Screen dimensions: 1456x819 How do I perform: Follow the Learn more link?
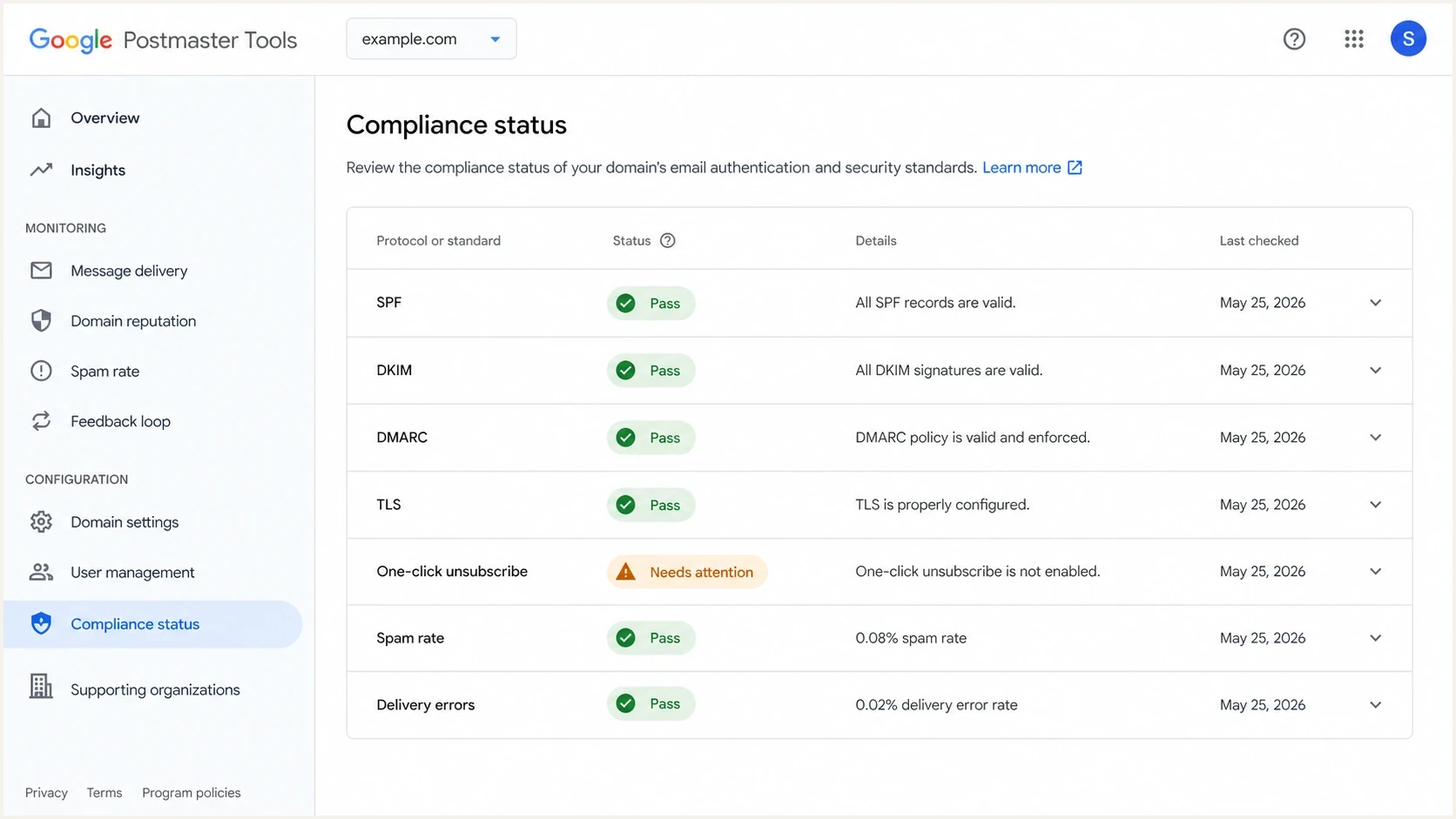click(1021, 168)
